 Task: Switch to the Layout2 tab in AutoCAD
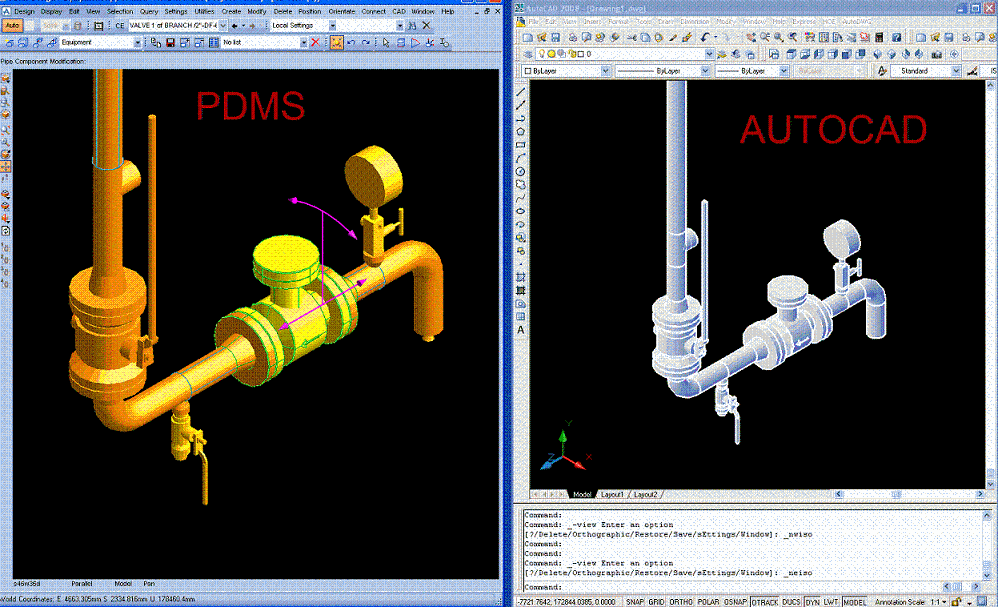tap(645, 494)
